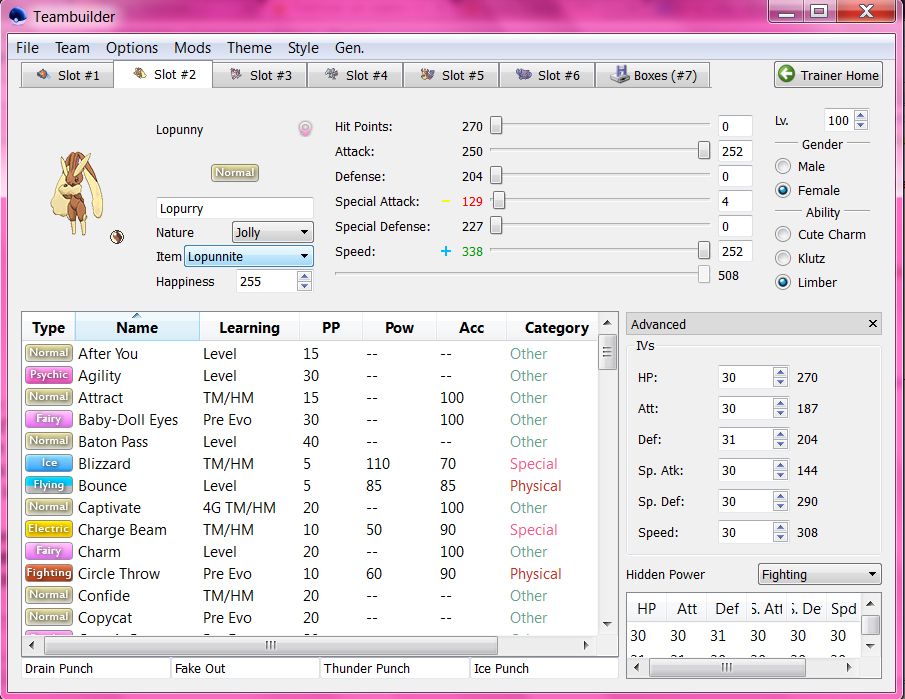Click Flying type badge for Bounce
This screenshot has width=905, height=699.
[49, 485]
